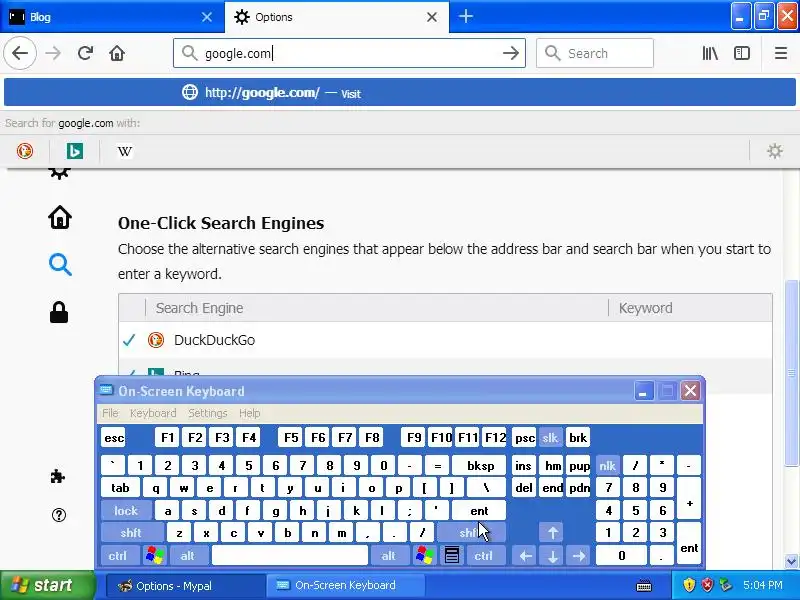The width and height of the screenshot is (800, 600).
Task: Open search settings gear in dropdown
Action: (774, 151)
